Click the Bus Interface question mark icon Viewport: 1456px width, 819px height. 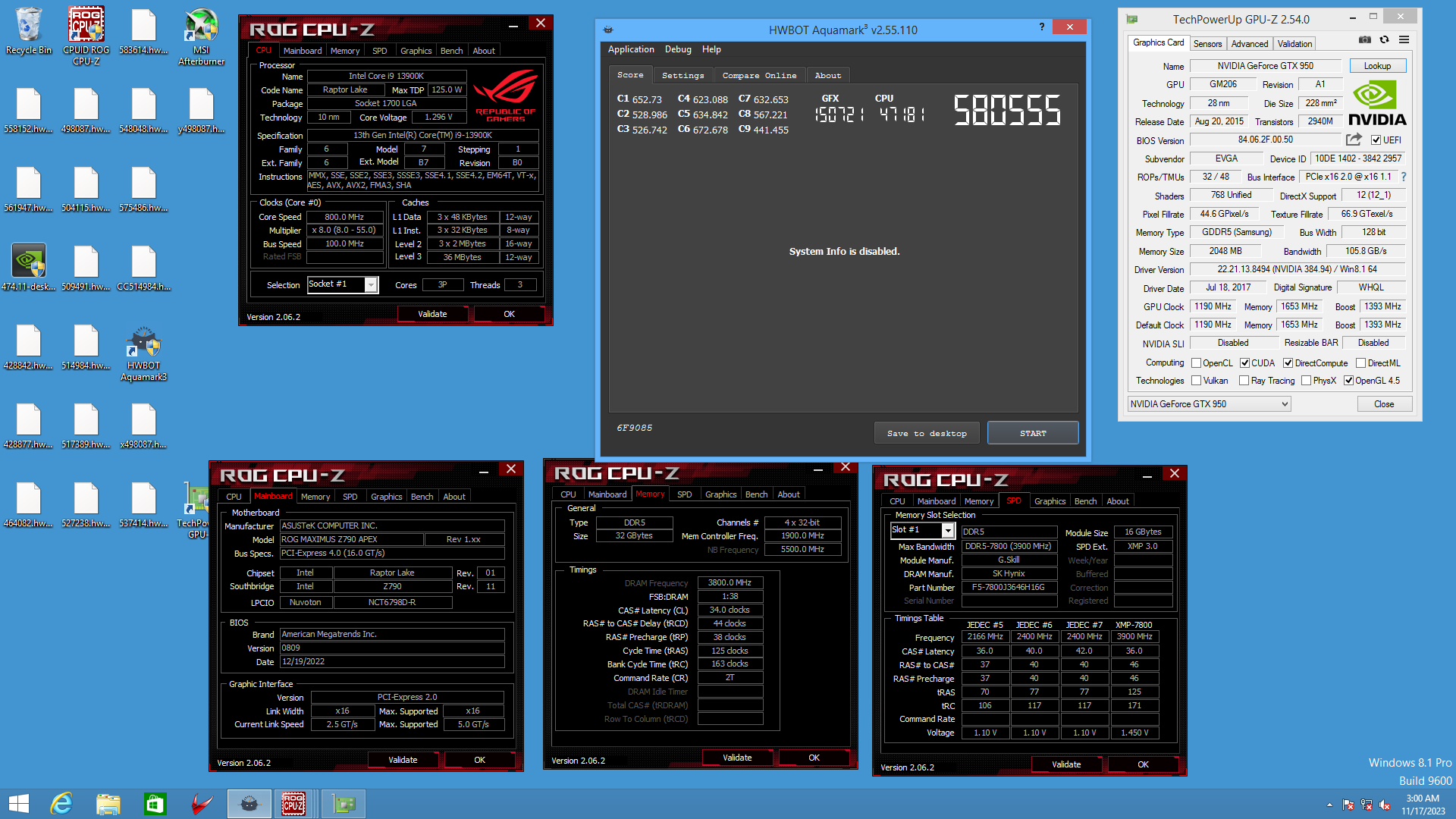[x=1404, y=177]
